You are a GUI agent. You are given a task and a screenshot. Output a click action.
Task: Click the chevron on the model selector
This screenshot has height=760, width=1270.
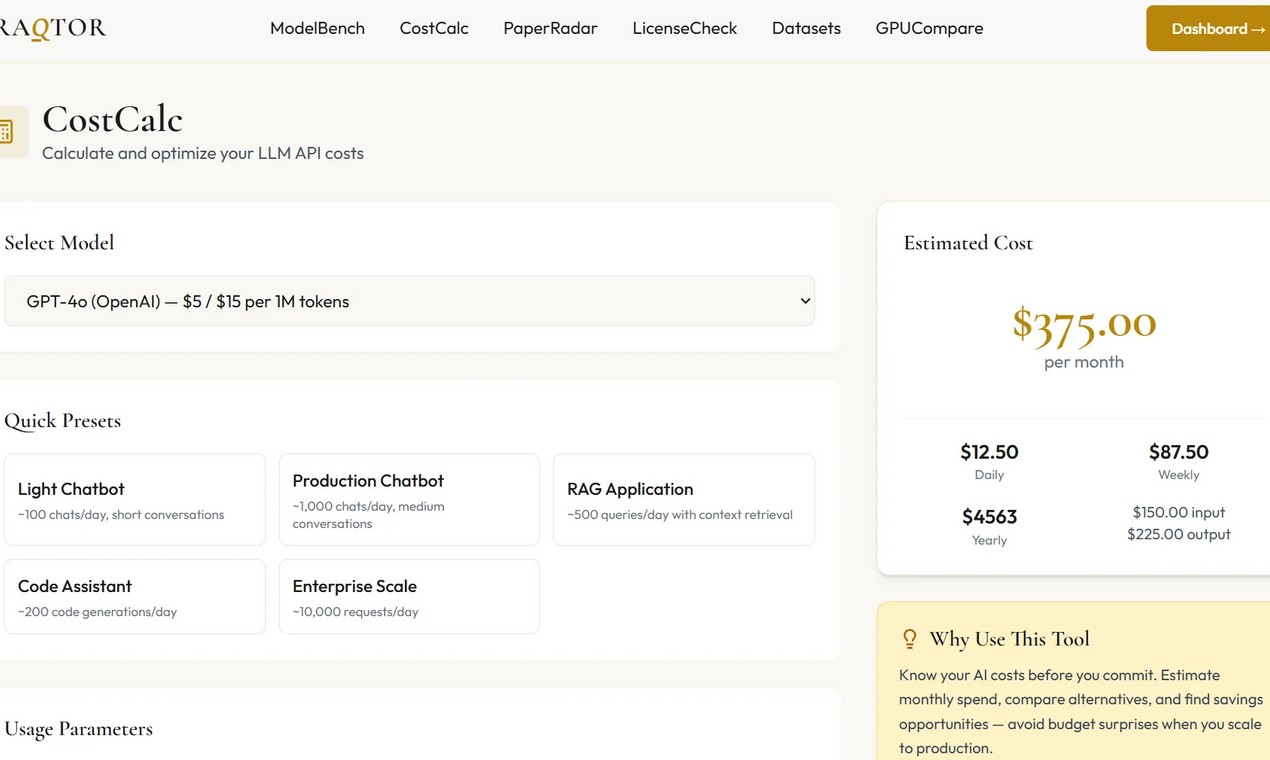point(805,300)
